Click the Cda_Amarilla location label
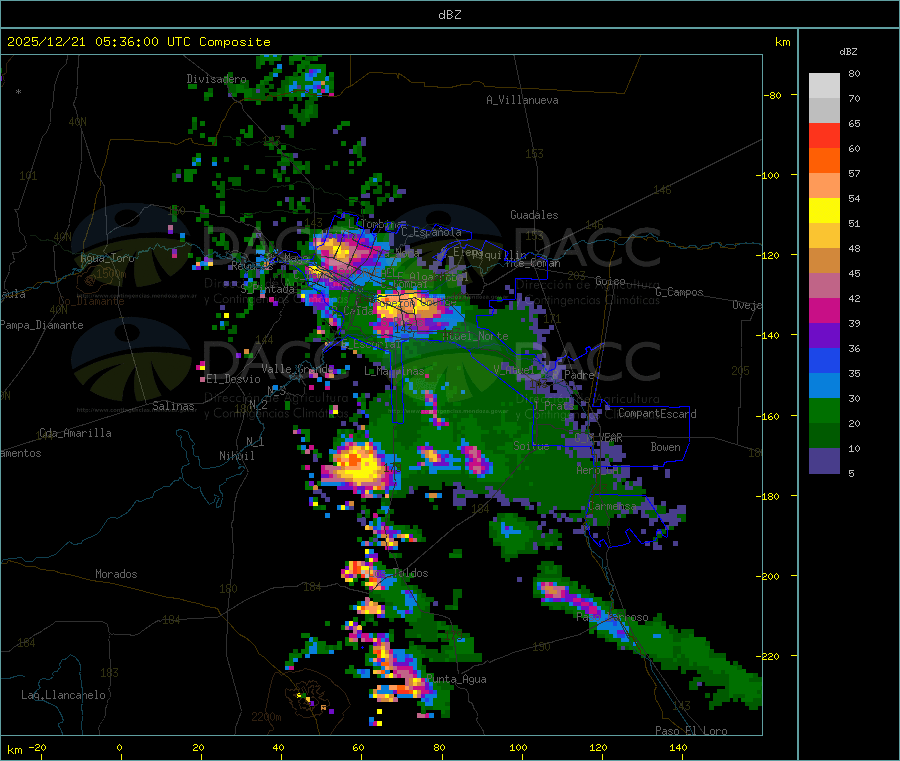Image resolution: width=900 pixels, height=761 pixels. tap(75, 433)
